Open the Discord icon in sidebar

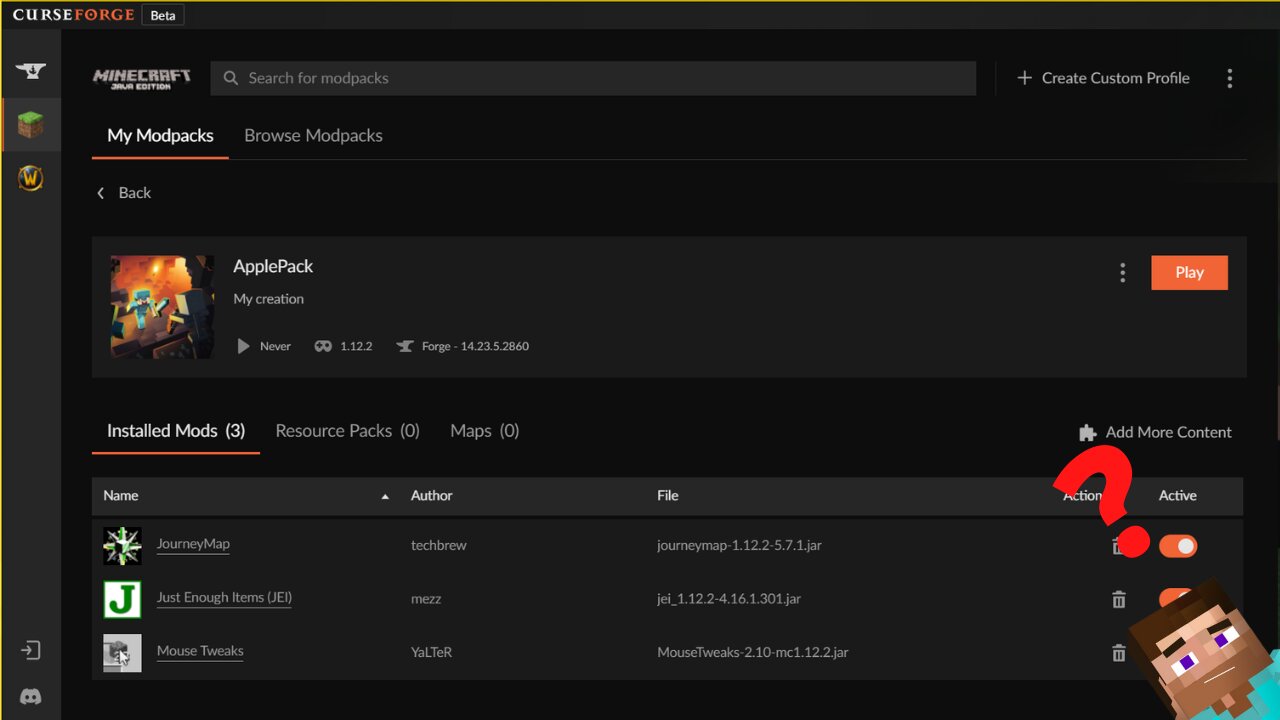(30, 697)
